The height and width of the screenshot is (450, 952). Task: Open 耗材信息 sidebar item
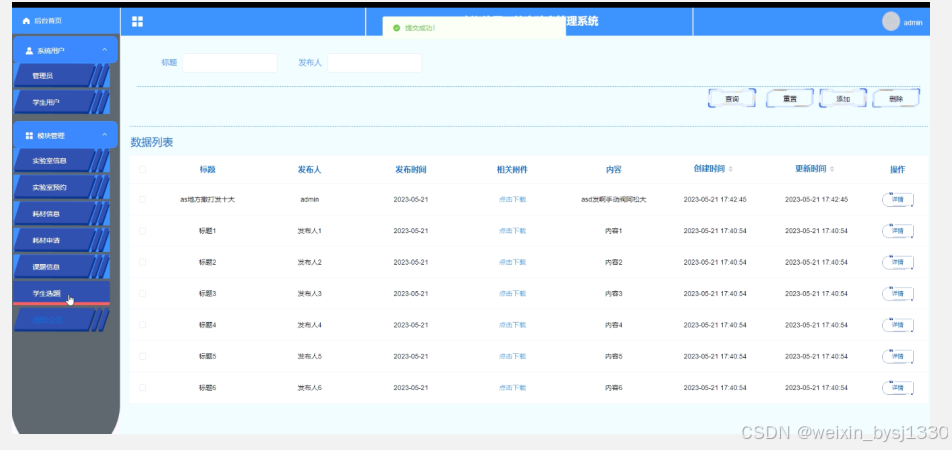61,214
